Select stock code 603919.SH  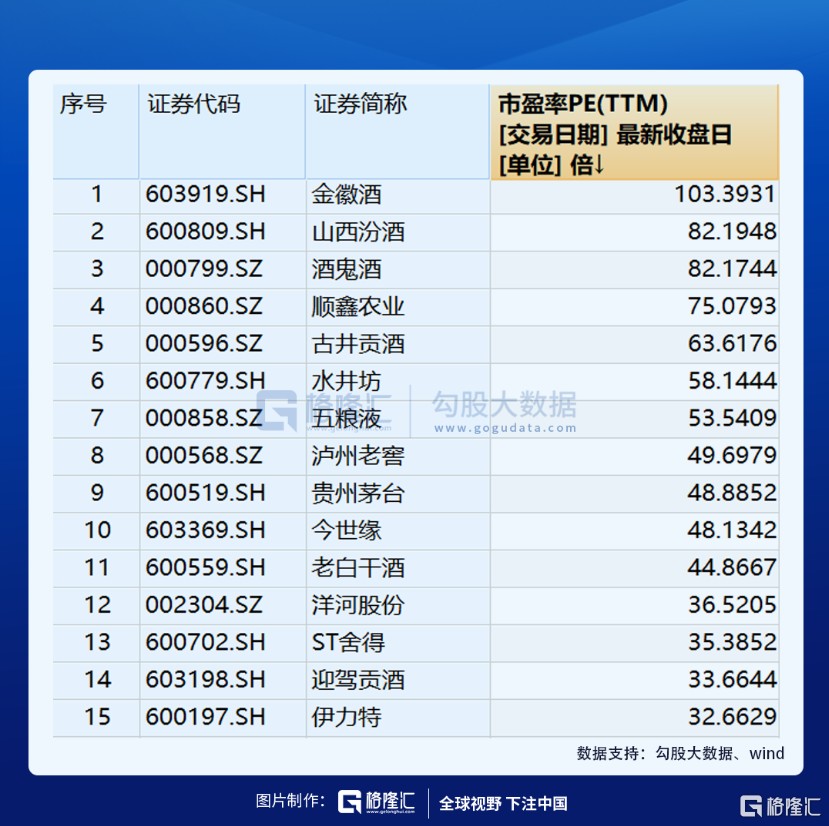click(x=205, y=194)
